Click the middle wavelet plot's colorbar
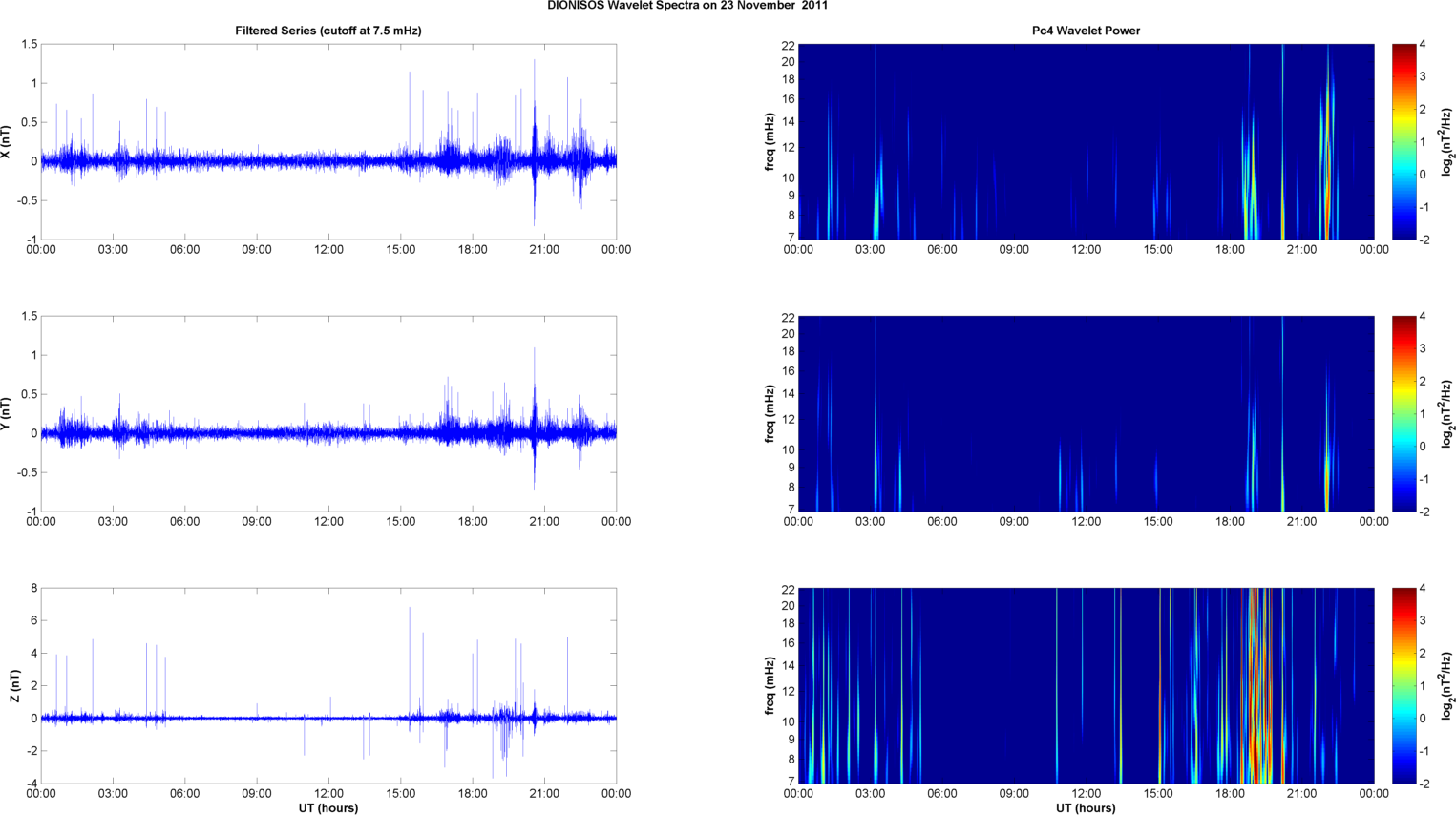 1403,414
